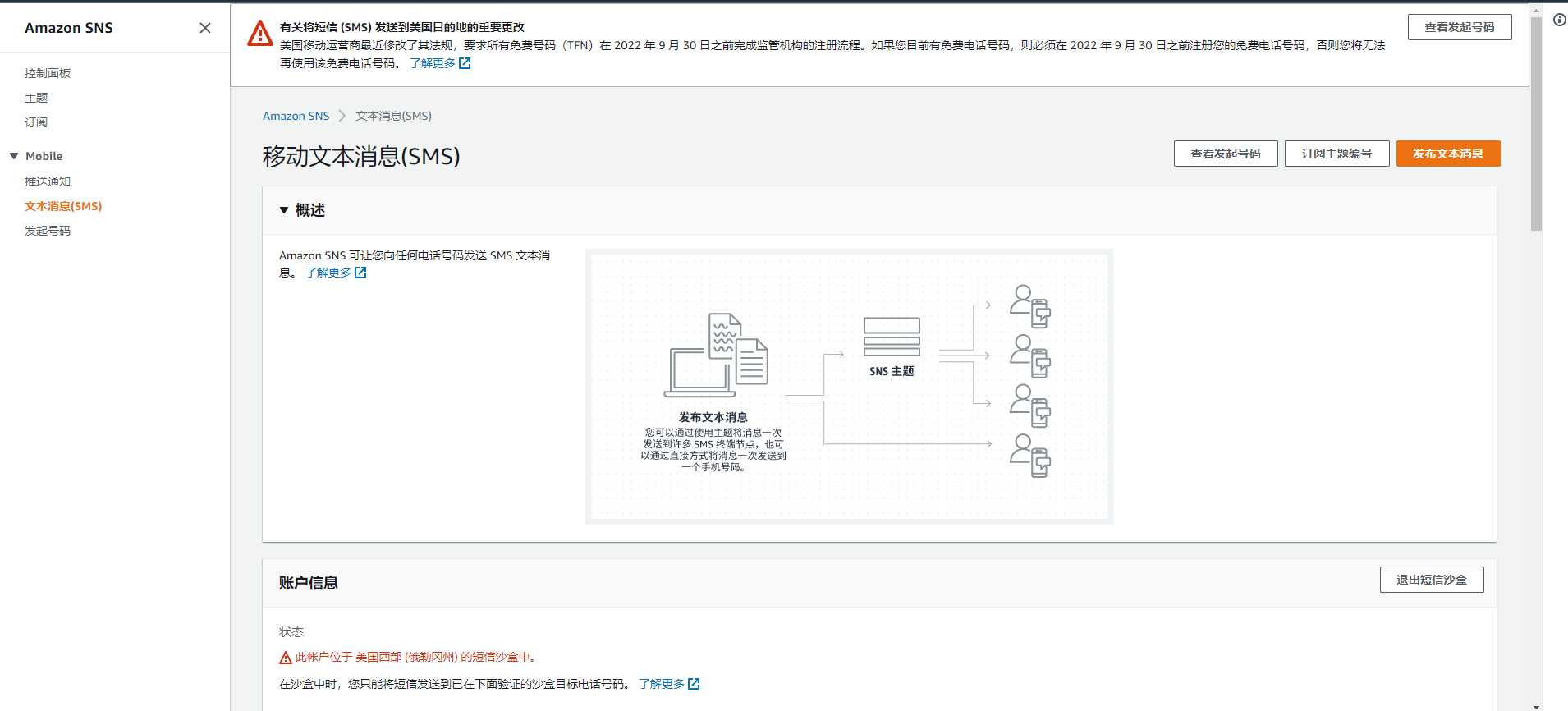Click the 移动文本消息(SMS) page heading

361,156
